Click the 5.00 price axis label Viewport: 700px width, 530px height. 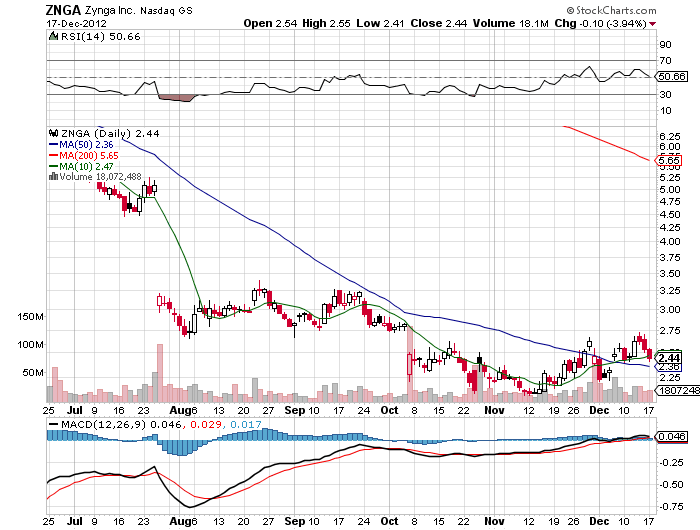pyautogui.click(x=670, y=189)
